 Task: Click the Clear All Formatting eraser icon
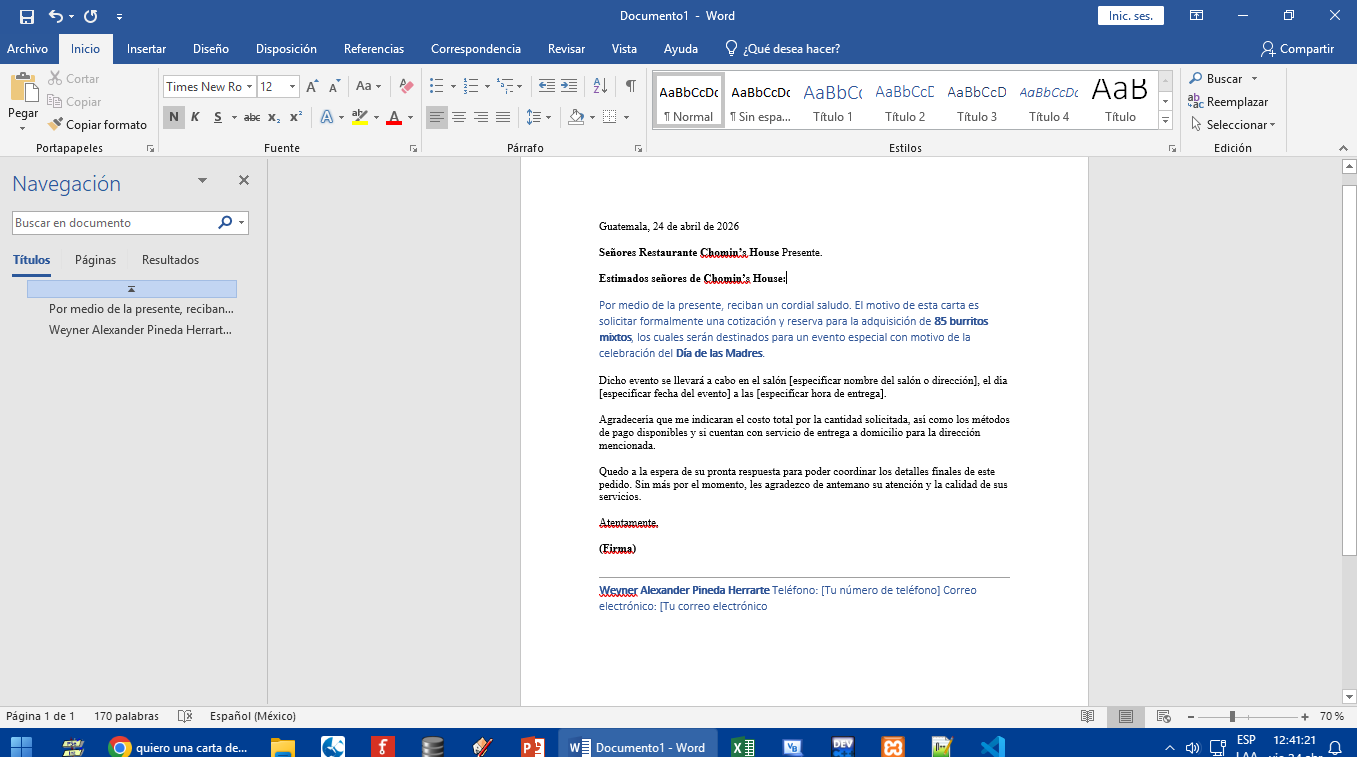pyautogui.click(x=406, y=86)
